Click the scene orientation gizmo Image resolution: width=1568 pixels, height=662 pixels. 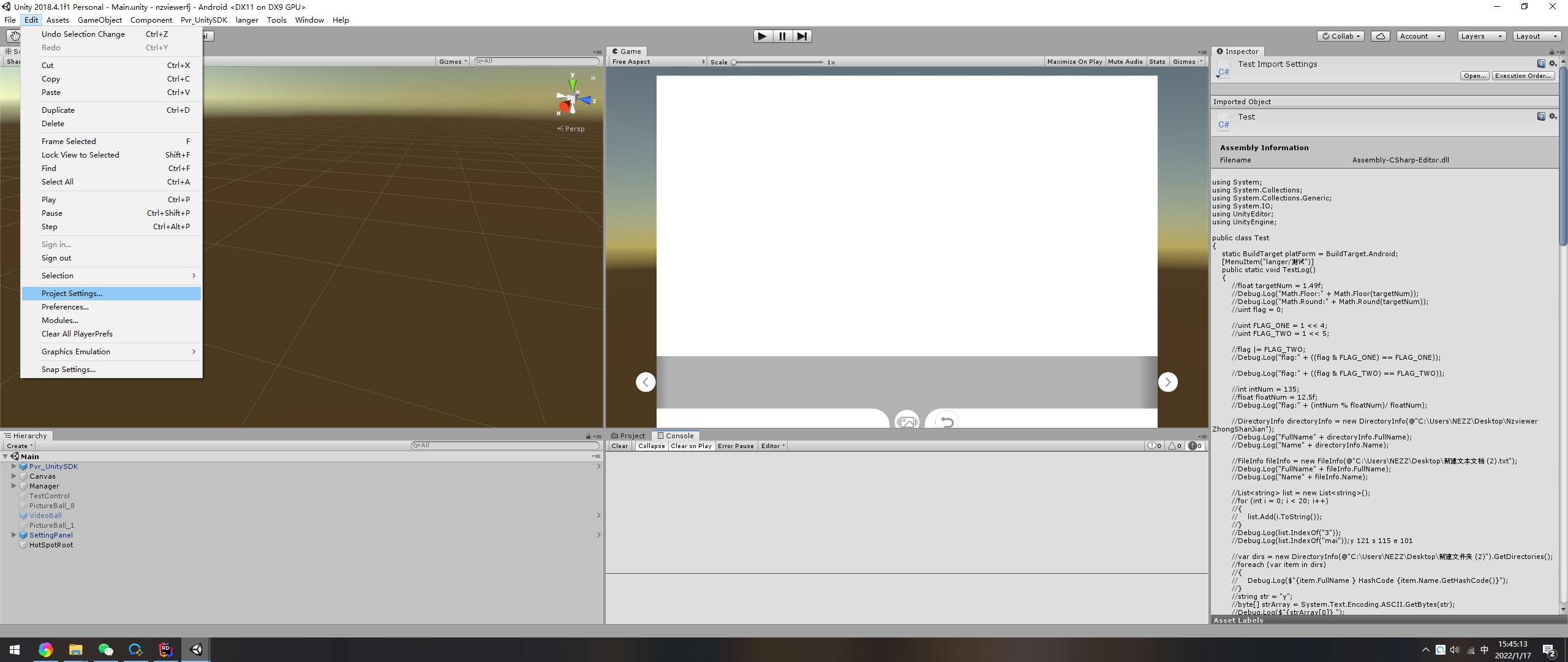click(573, 99)
